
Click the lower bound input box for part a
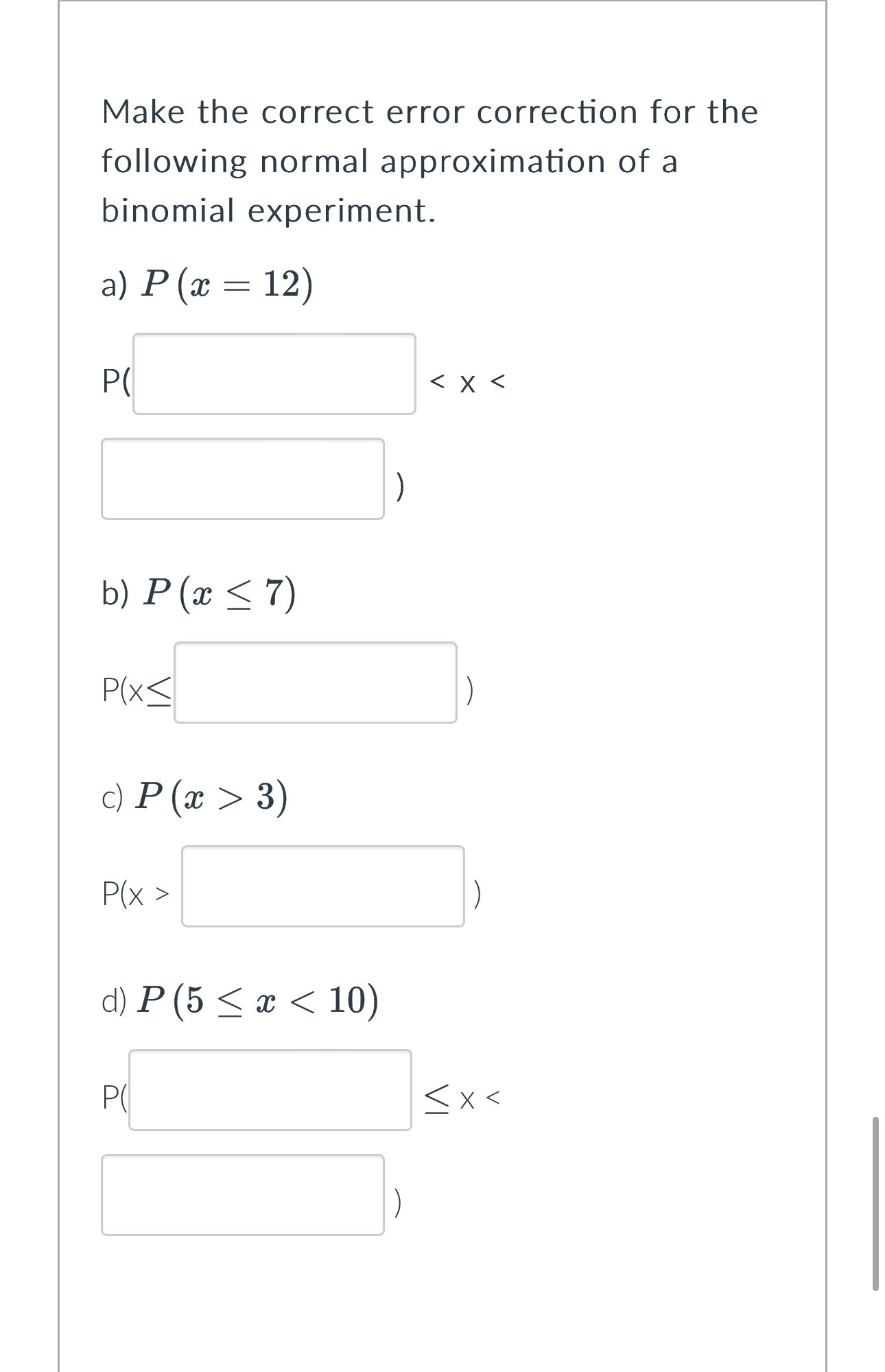click(x=274, y=374)
